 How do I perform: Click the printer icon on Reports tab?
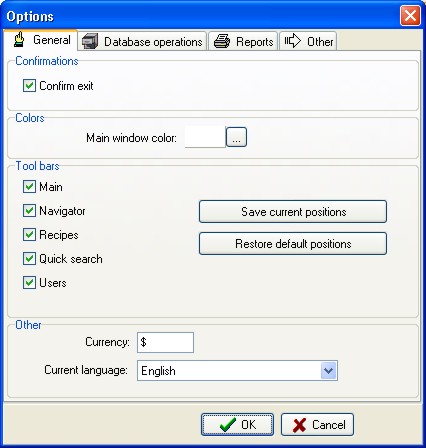point(222,41)
